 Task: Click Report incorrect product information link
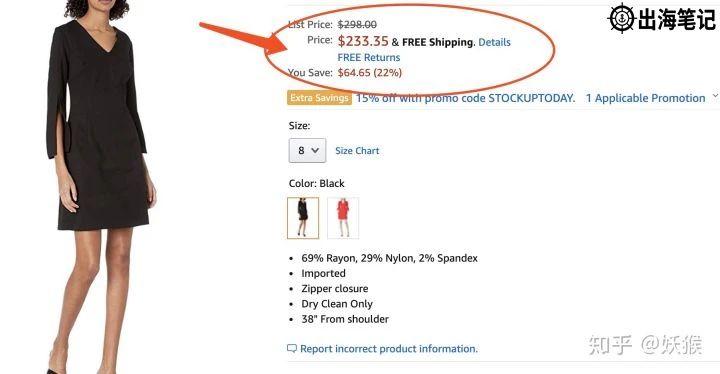(389, 349)
